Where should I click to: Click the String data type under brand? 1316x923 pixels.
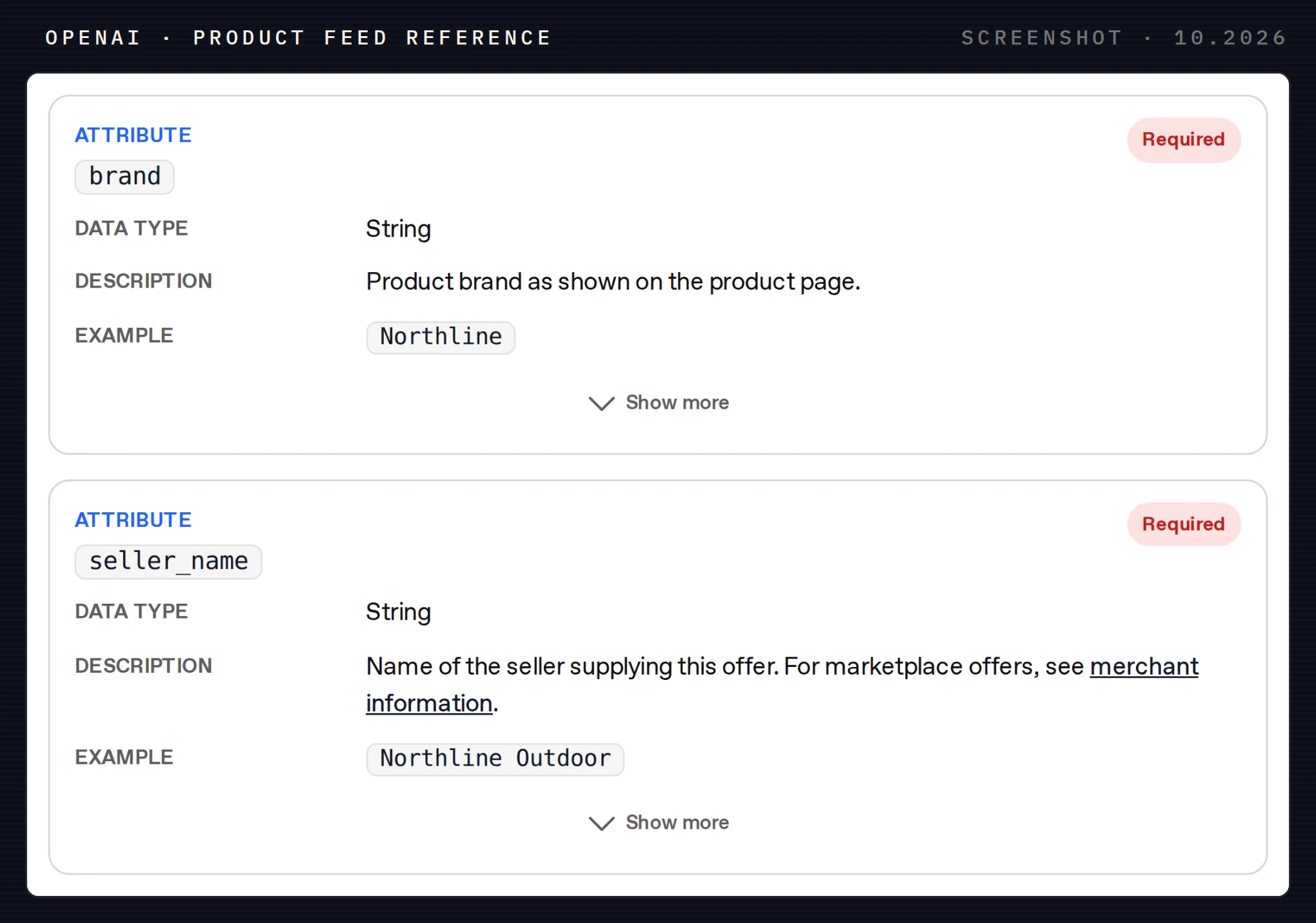point(398,229)
